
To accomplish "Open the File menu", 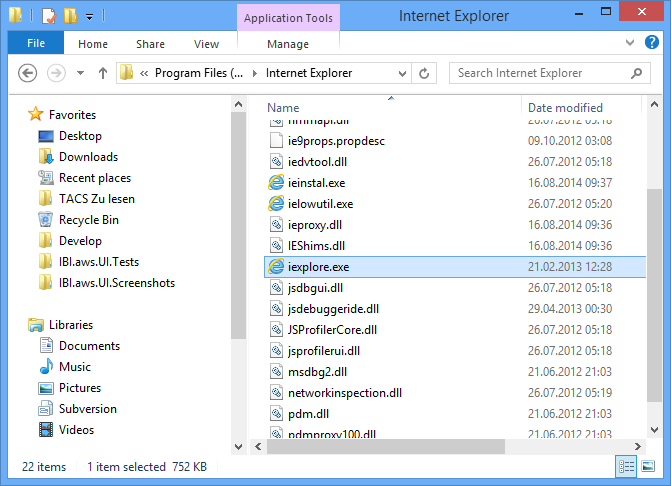I will [36, 44].
